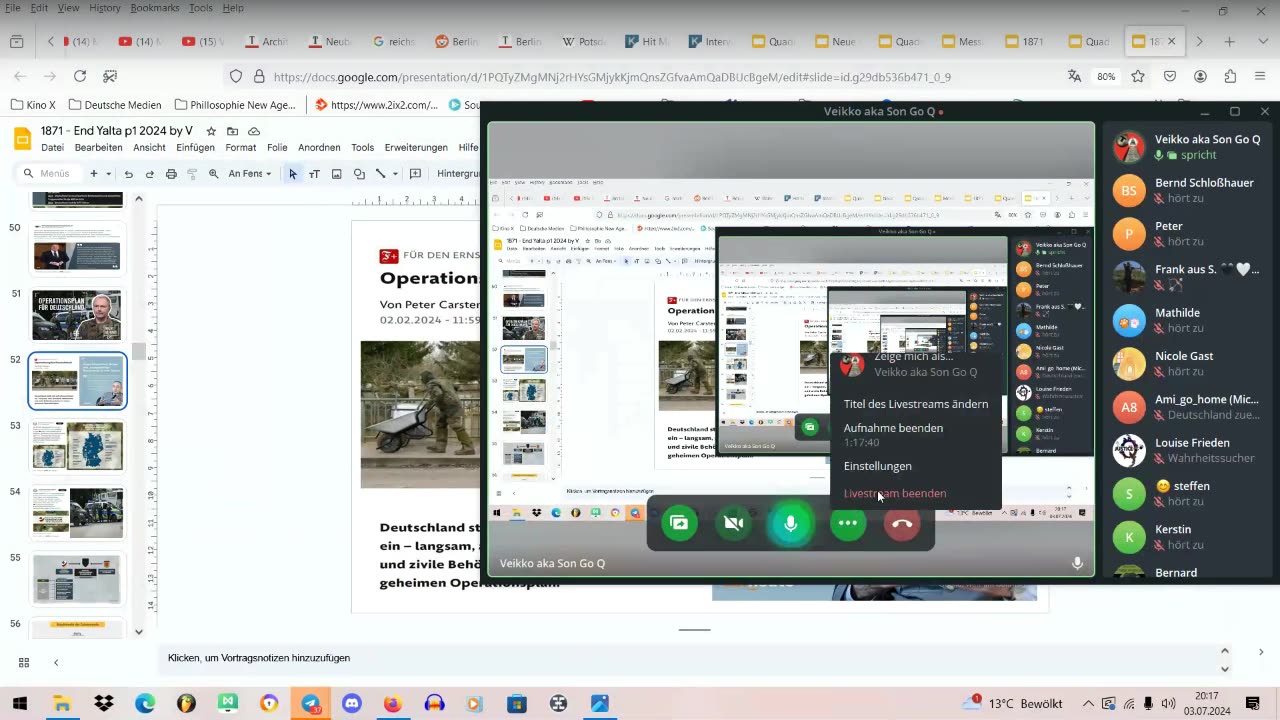Switch to the Potsd browser tab

tap(583, 42)
